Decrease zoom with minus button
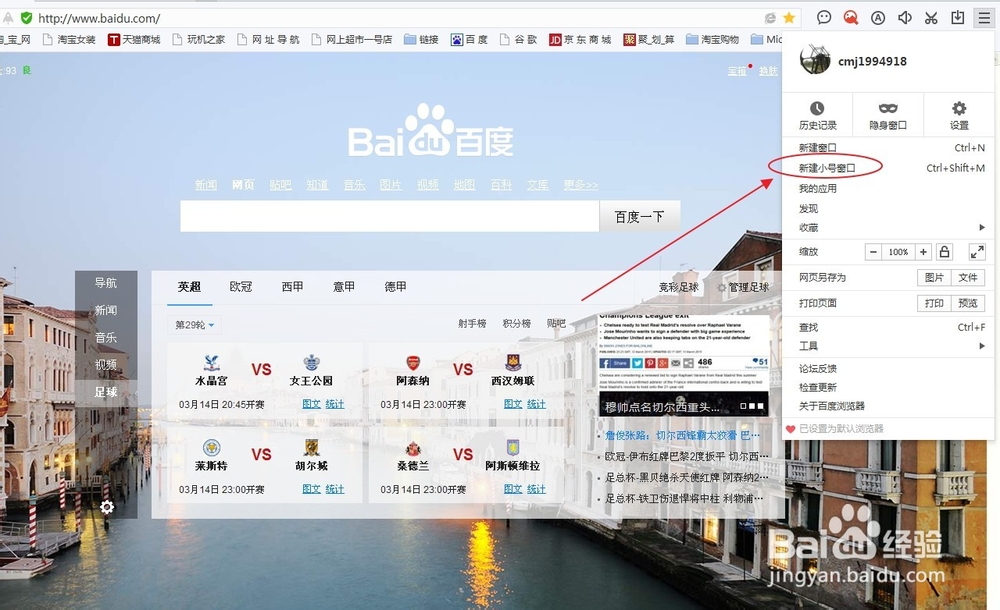 pos(873,252)
